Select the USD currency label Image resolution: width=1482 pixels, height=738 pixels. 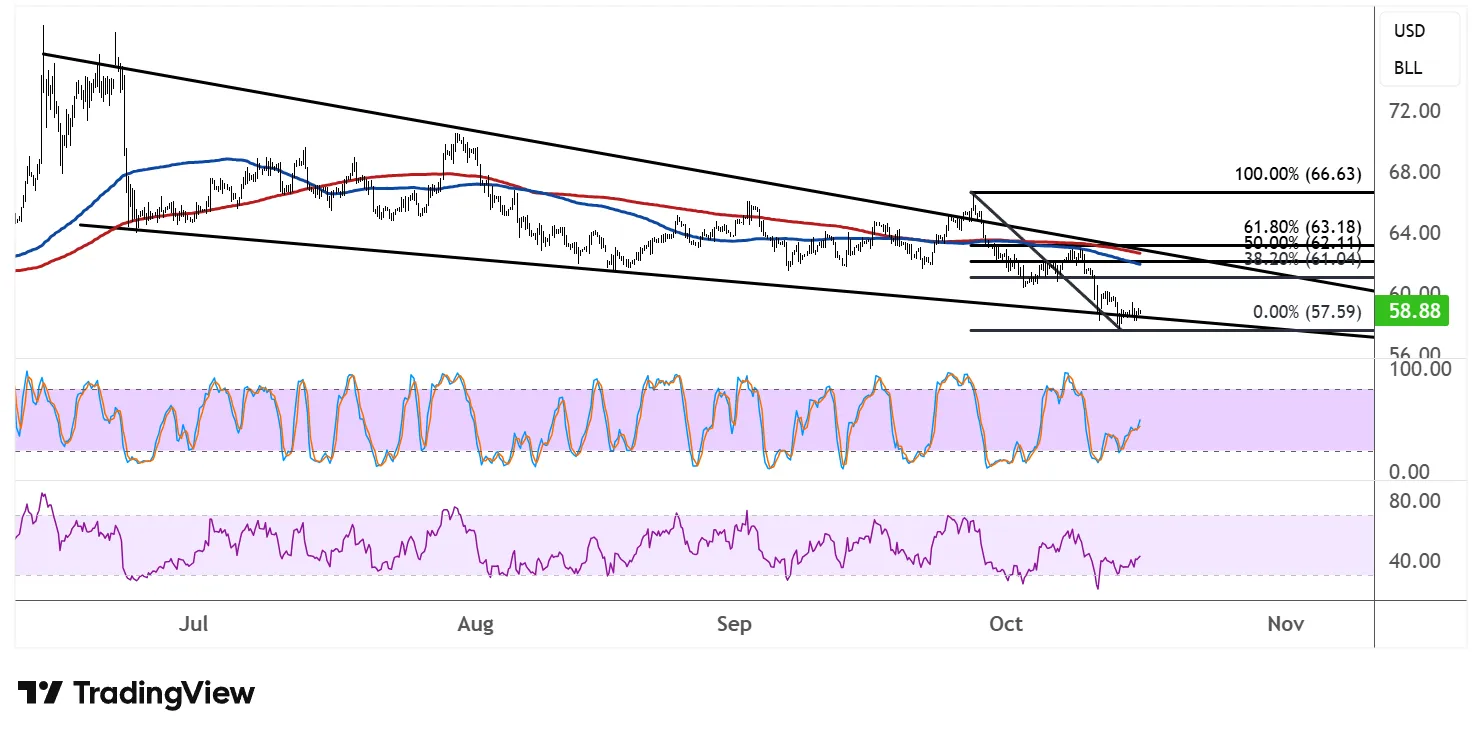pos(1410,30)
